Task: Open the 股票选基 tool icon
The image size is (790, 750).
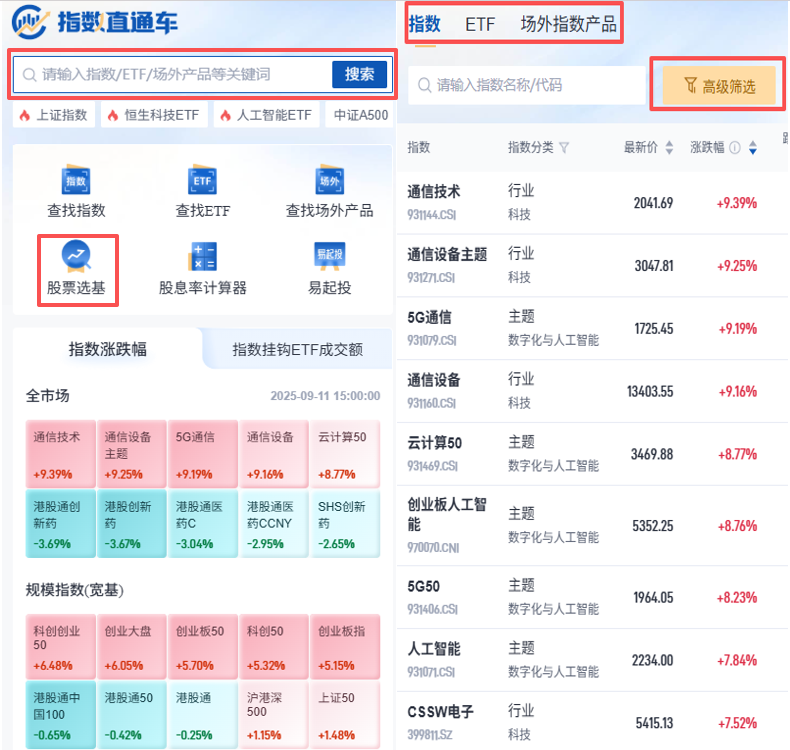Action: [76, 257]
